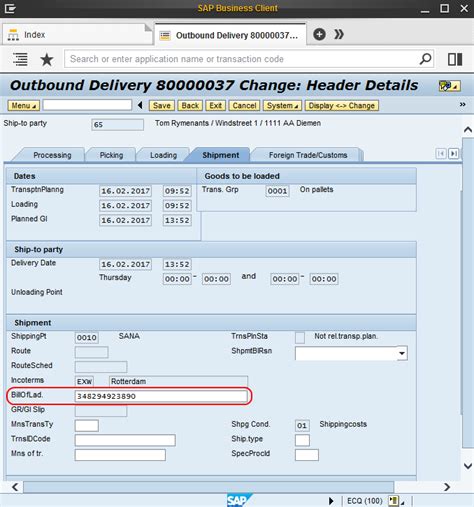
Task: Open the navigation menu list icon
Action: click(x=20, y=59)
